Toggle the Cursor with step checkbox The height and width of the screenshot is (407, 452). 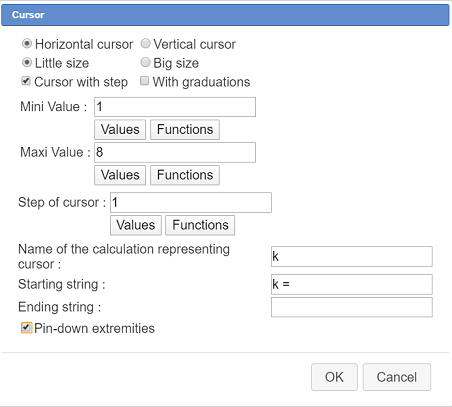(x=26, y=81)
